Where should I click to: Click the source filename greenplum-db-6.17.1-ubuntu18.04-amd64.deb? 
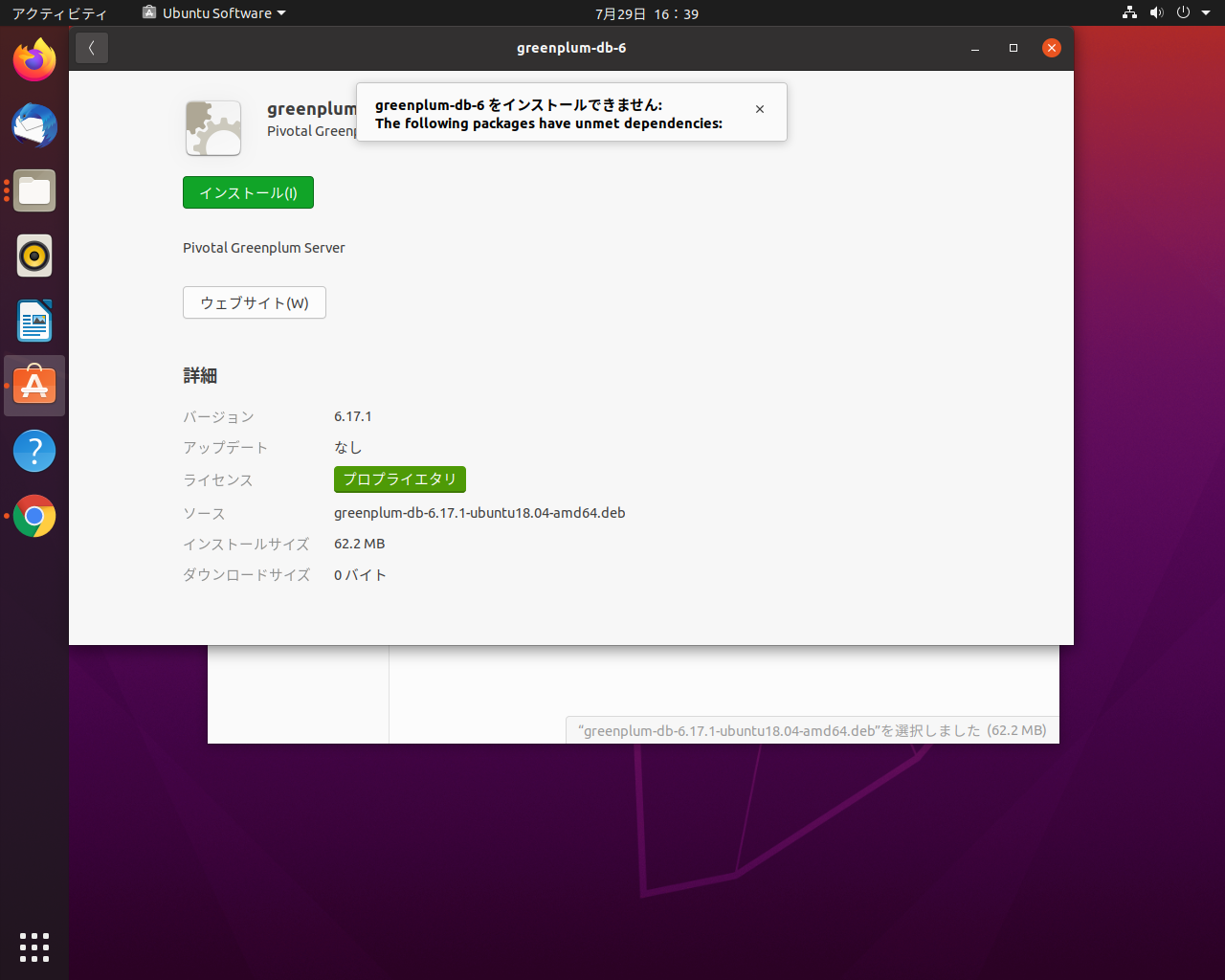[x=479, y=513]
